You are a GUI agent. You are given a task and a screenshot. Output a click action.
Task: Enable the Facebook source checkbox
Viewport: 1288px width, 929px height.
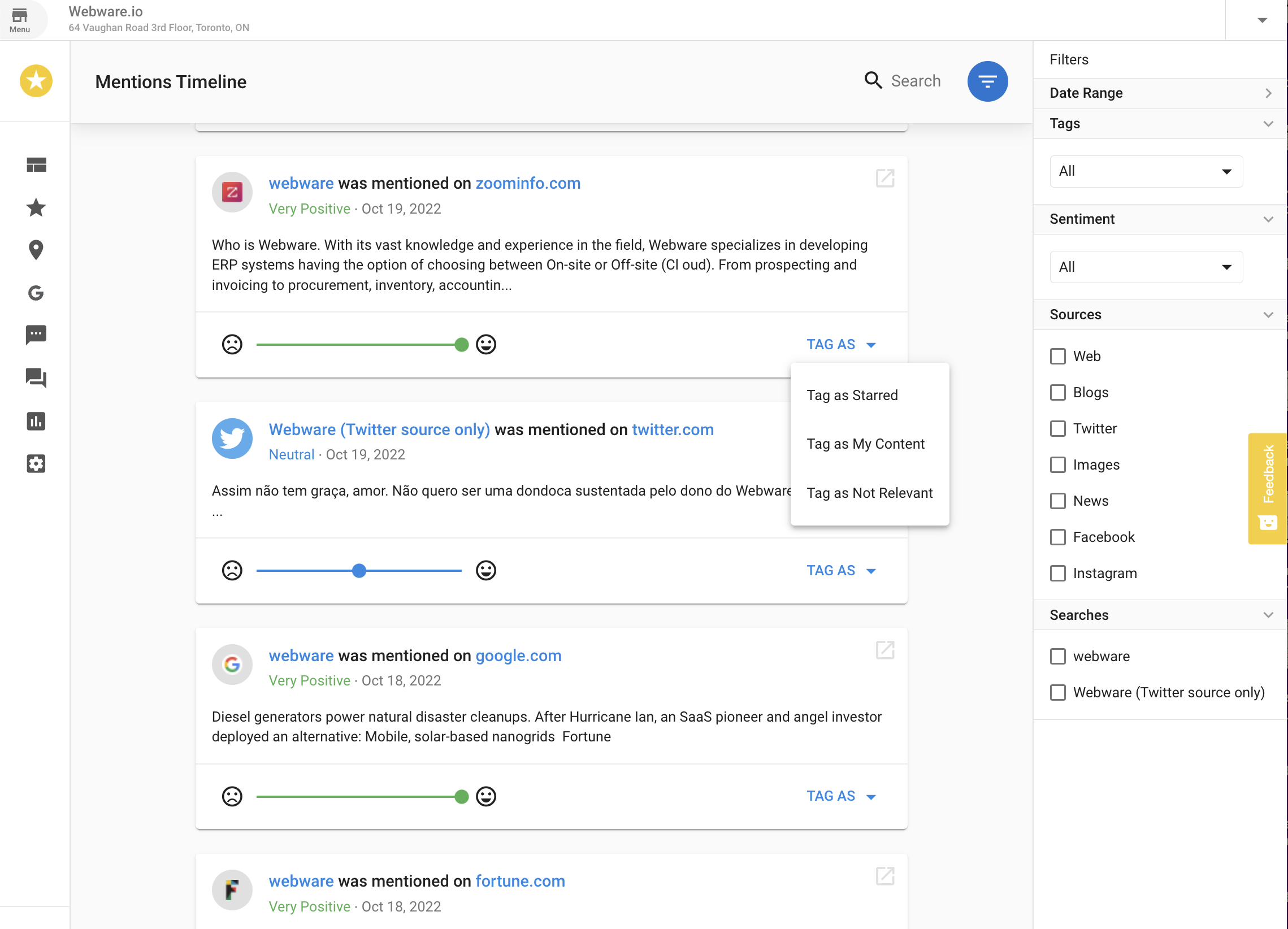(1058, 537)
